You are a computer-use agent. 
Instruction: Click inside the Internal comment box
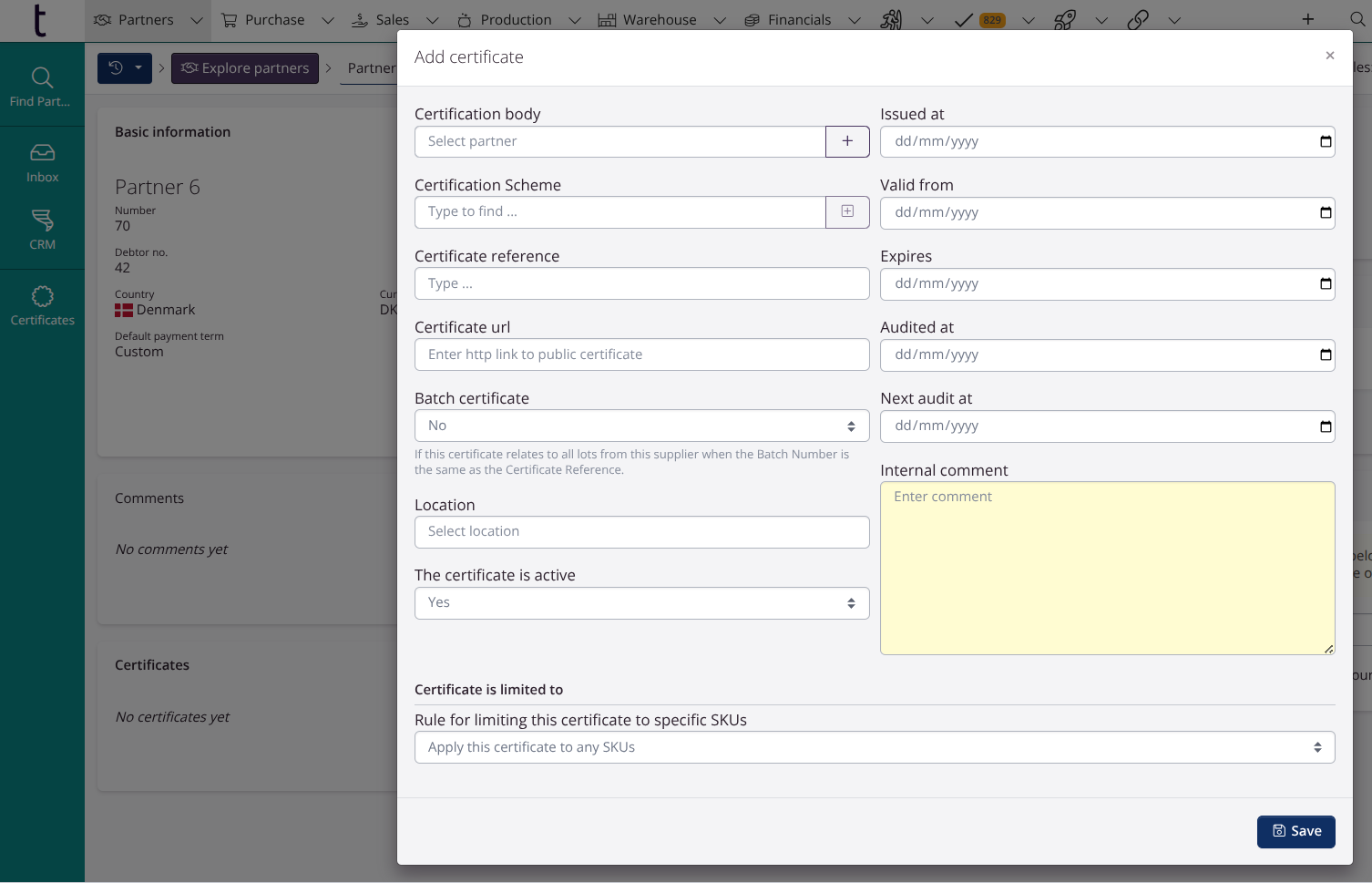(x=1107, y=565)
